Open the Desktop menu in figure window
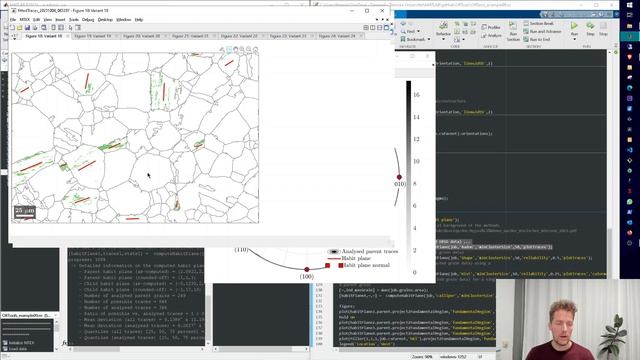The height and width of the screenshot is (360, 640). pos(105,20)
